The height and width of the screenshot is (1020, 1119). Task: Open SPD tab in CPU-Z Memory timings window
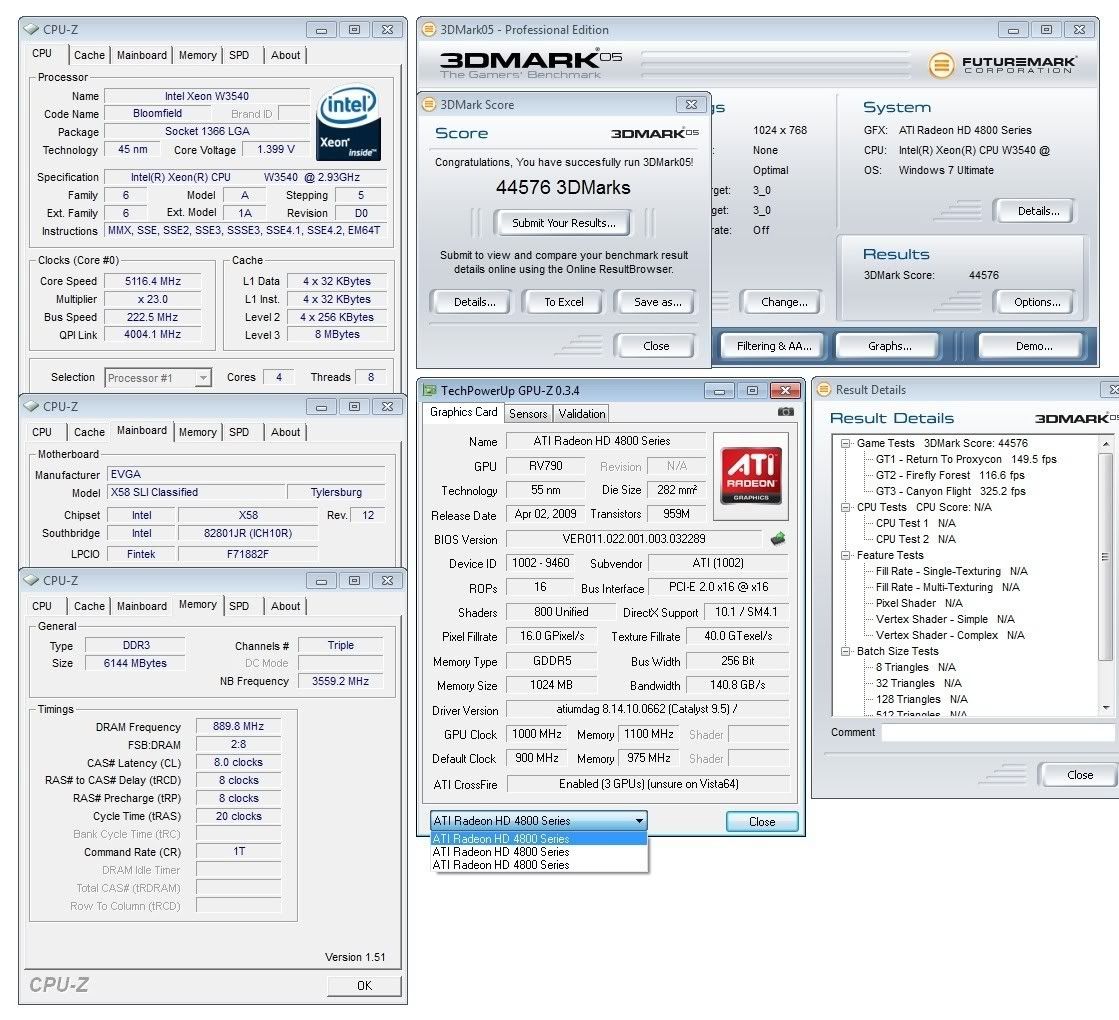[x=239, y=606]
